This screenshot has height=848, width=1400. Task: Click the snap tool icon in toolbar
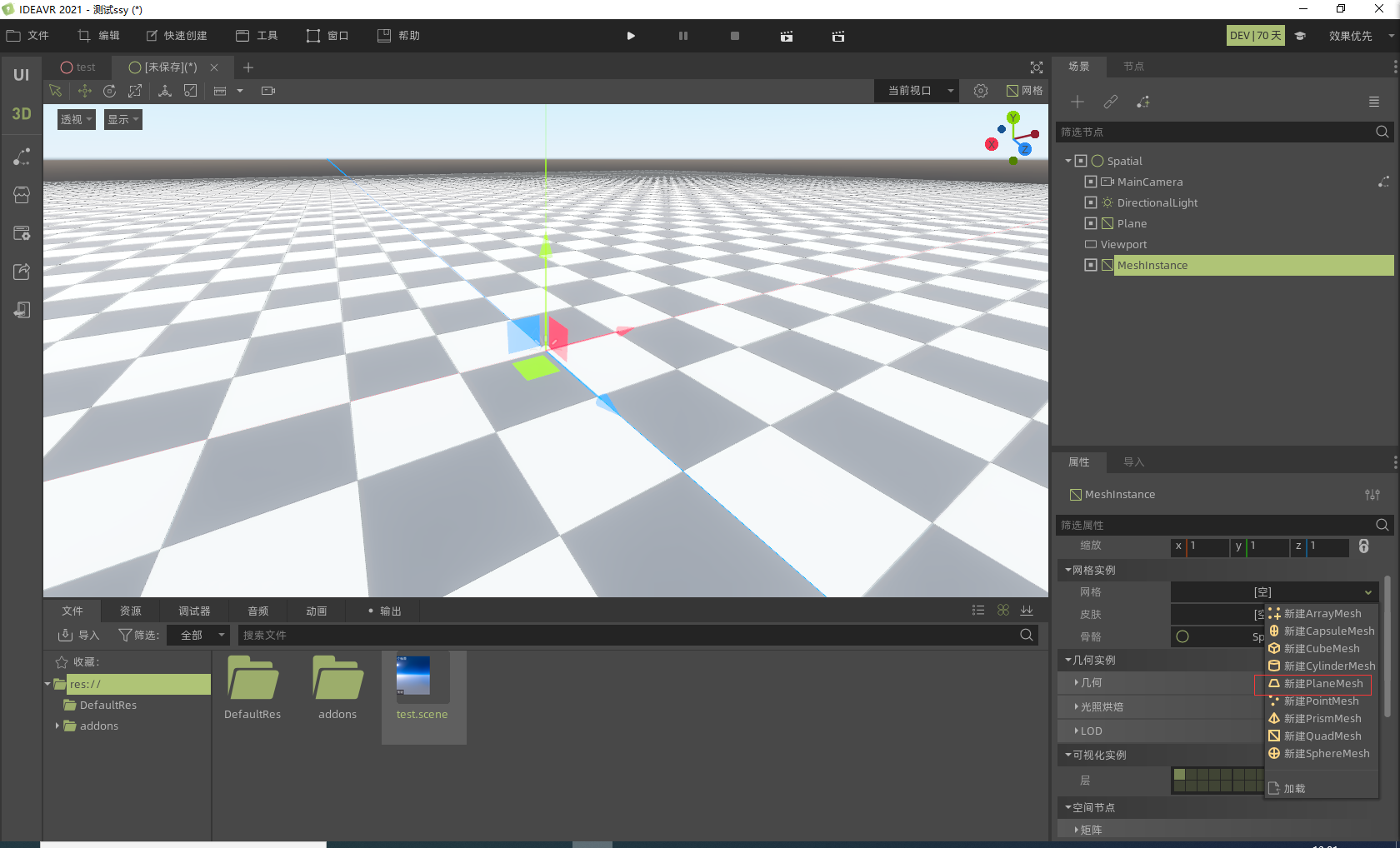[x=191, y=91]
